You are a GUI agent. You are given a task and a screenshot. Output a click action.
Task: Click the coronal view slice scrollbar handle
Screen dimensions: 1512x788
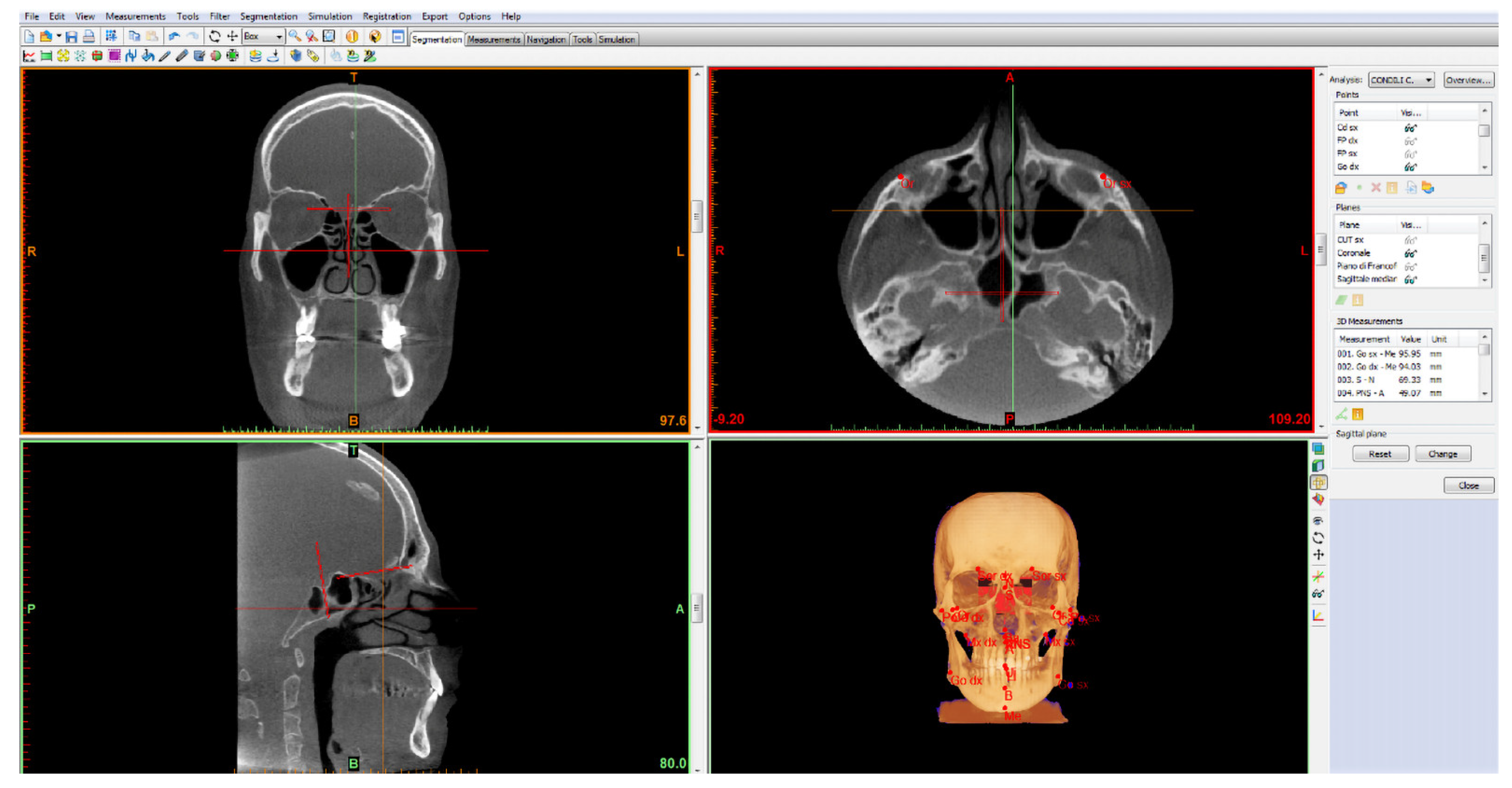pyautogui.click(x=697, y=217)
